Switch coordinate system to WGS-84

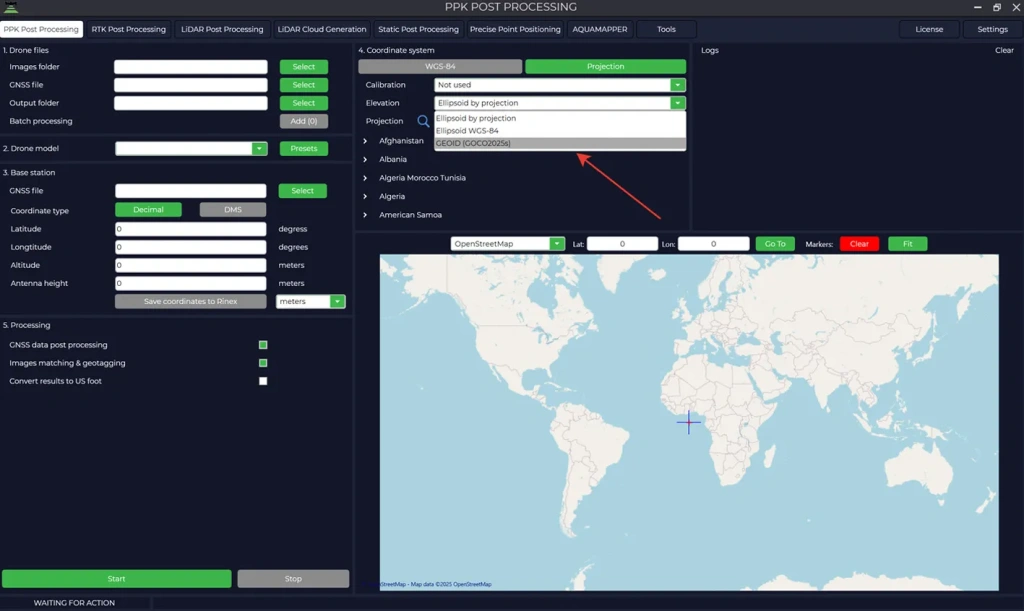click(x=440, y=66)
